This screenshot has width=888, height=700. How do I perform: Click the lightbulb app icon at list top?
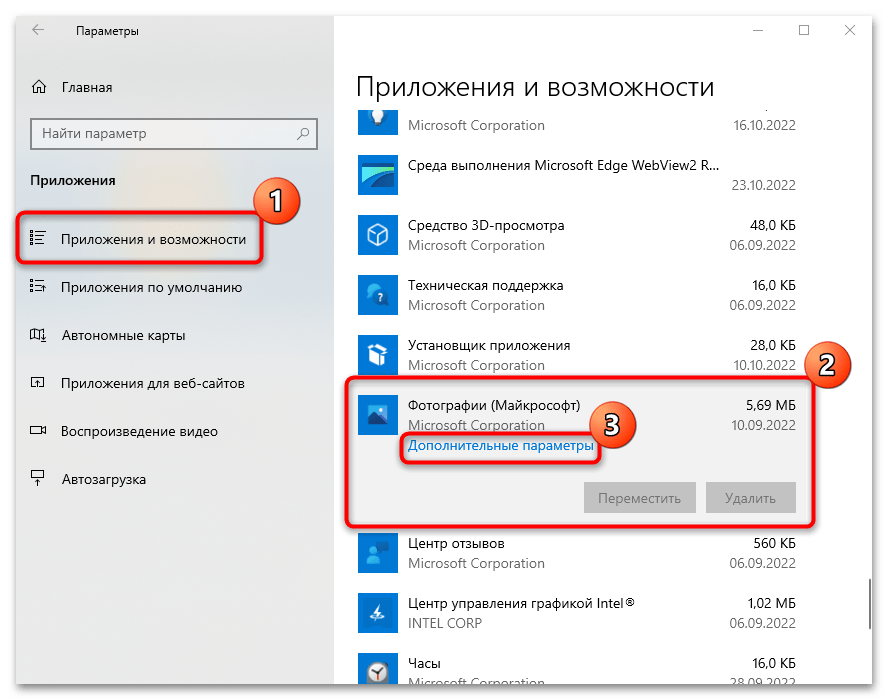click(378, 122)
